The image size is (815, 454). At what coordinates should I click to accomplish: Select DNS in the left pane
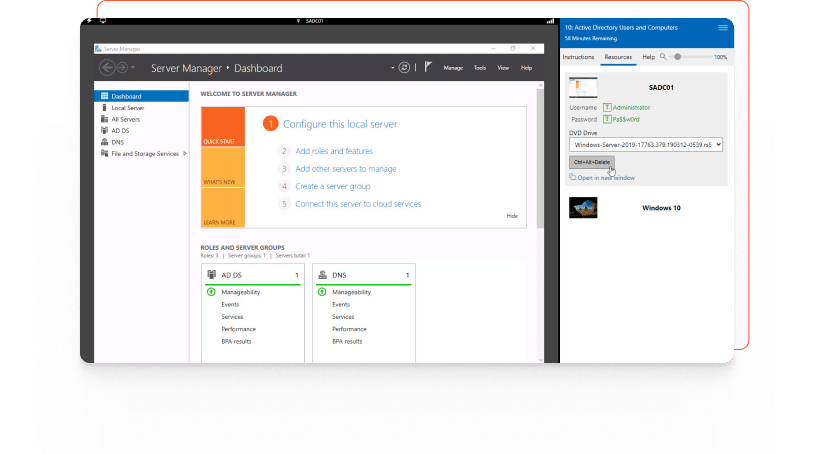click(117, 142)
